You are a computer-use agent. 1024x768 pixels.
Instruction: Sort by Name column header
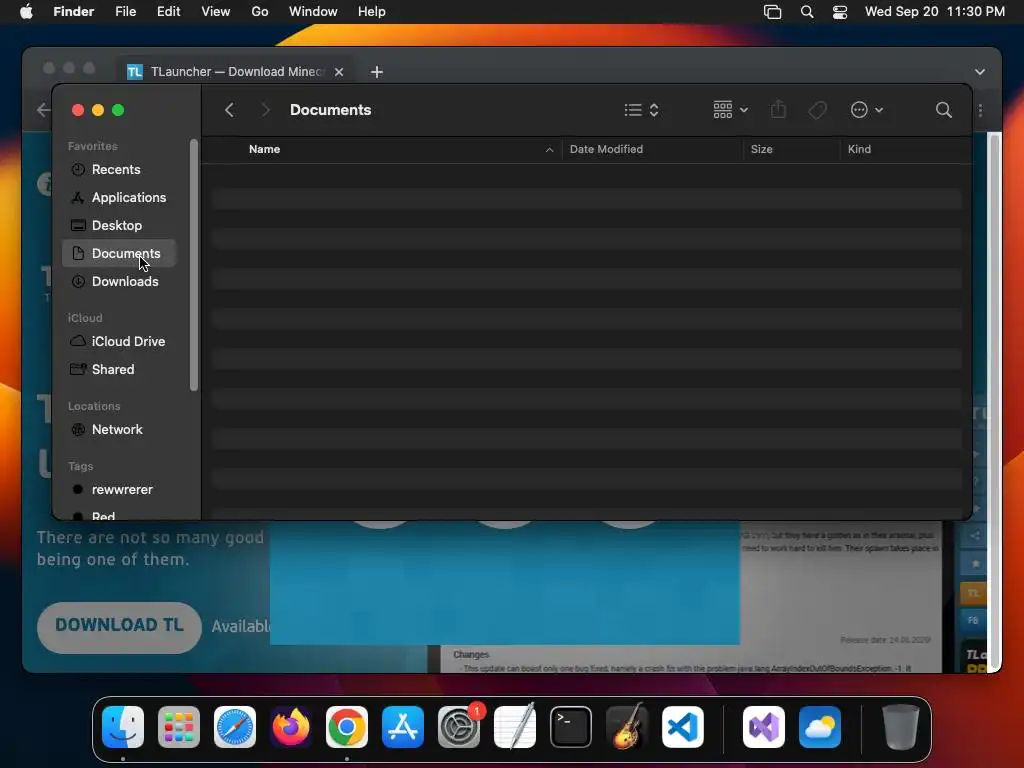click(264, 149)
